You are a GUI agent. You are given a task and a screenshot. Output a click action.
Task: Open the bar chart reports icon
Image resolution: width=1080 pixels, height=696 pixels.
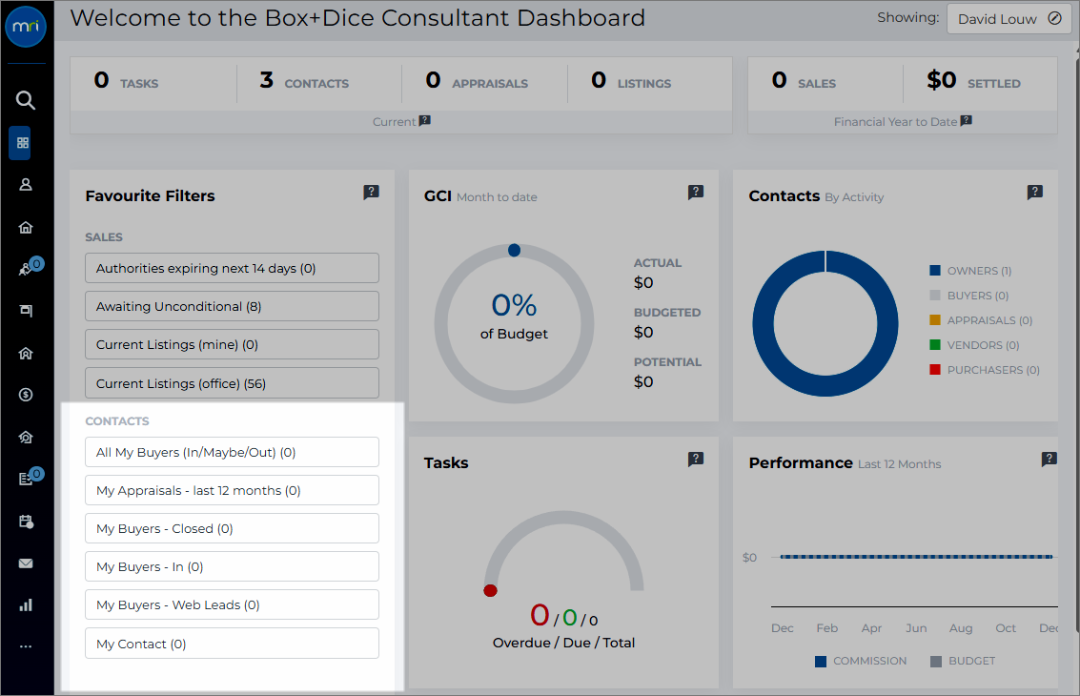pos(25,605)
